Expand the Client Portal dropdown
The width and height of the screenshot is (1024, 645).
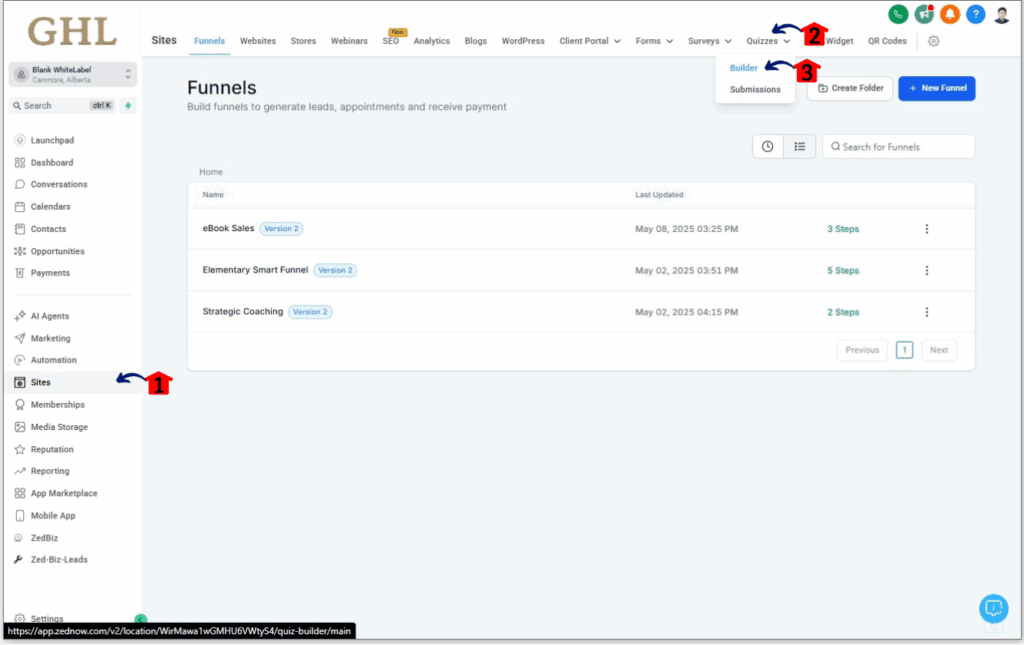tap(590, 41)
